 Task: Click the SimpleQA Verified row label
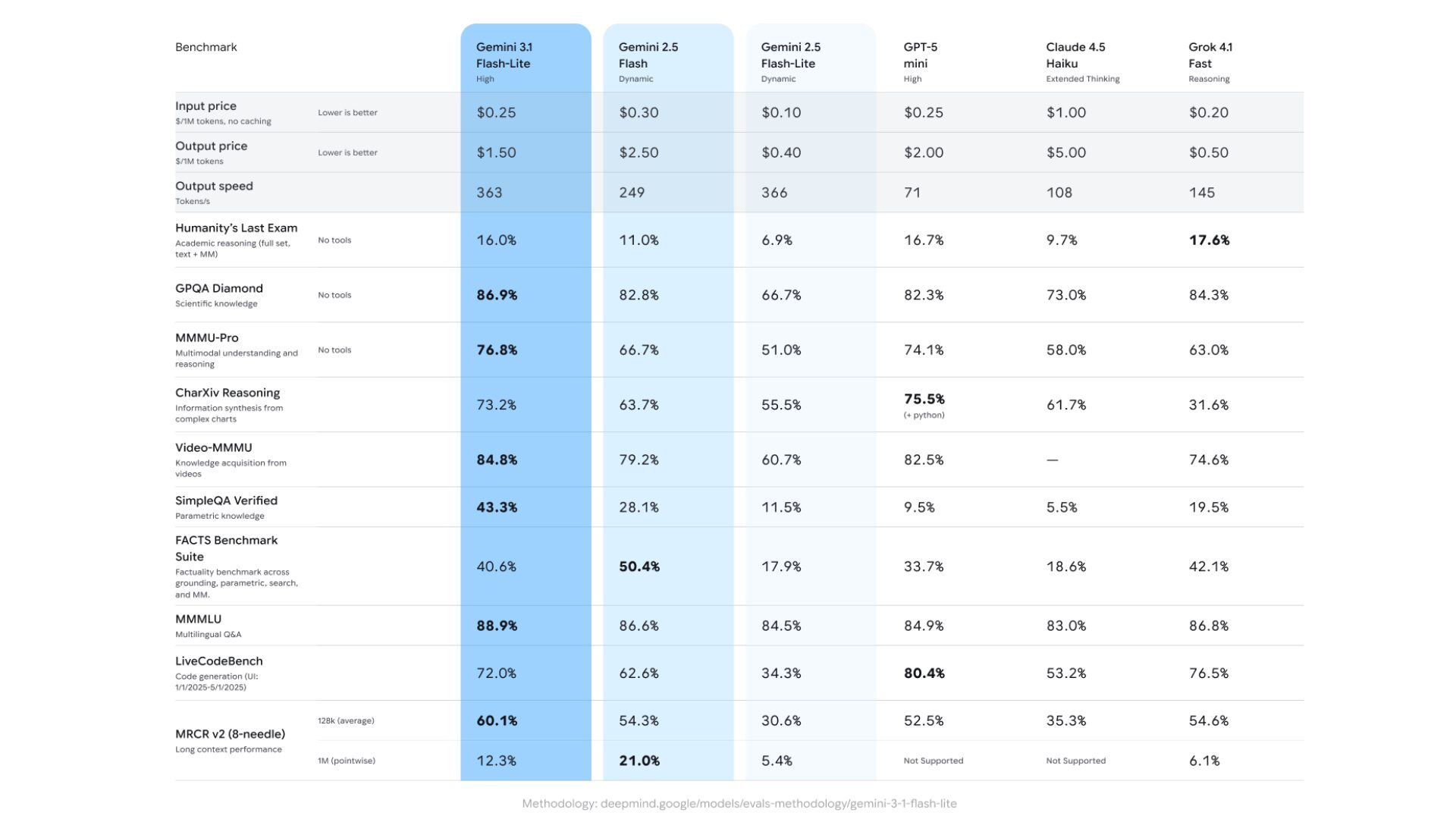[226, 500]
